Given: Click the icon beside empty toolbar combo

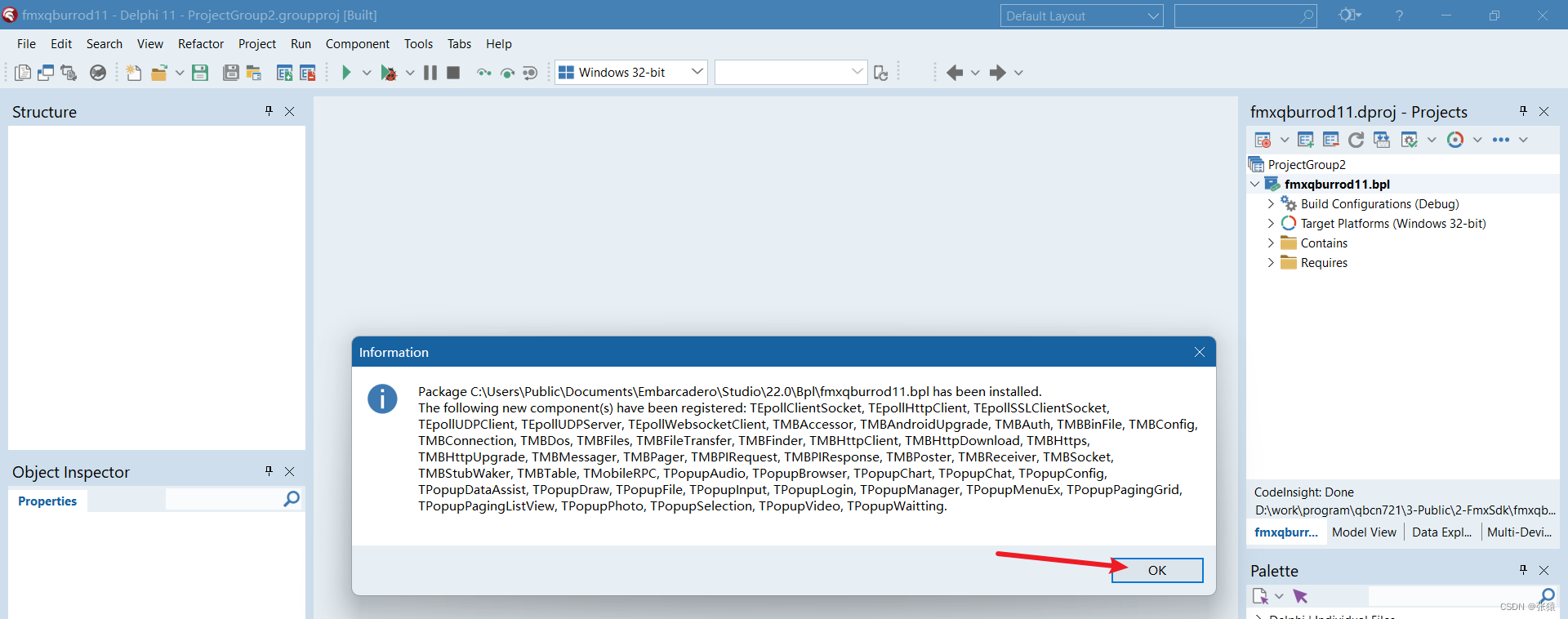Looking at the screenshot, I should click(880, 73).
